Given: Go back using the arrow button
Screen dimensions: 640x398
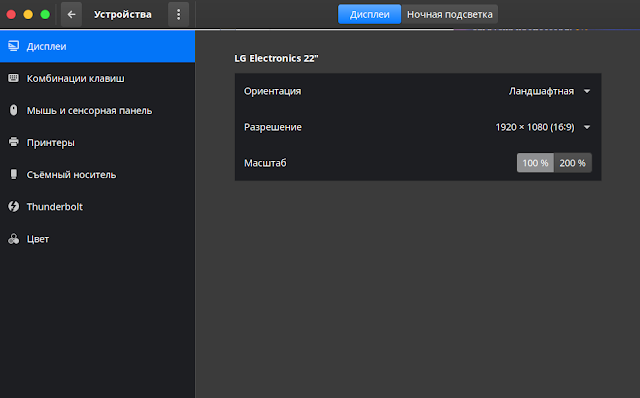Looking at the screenshot, I should [x=71, y=14].
